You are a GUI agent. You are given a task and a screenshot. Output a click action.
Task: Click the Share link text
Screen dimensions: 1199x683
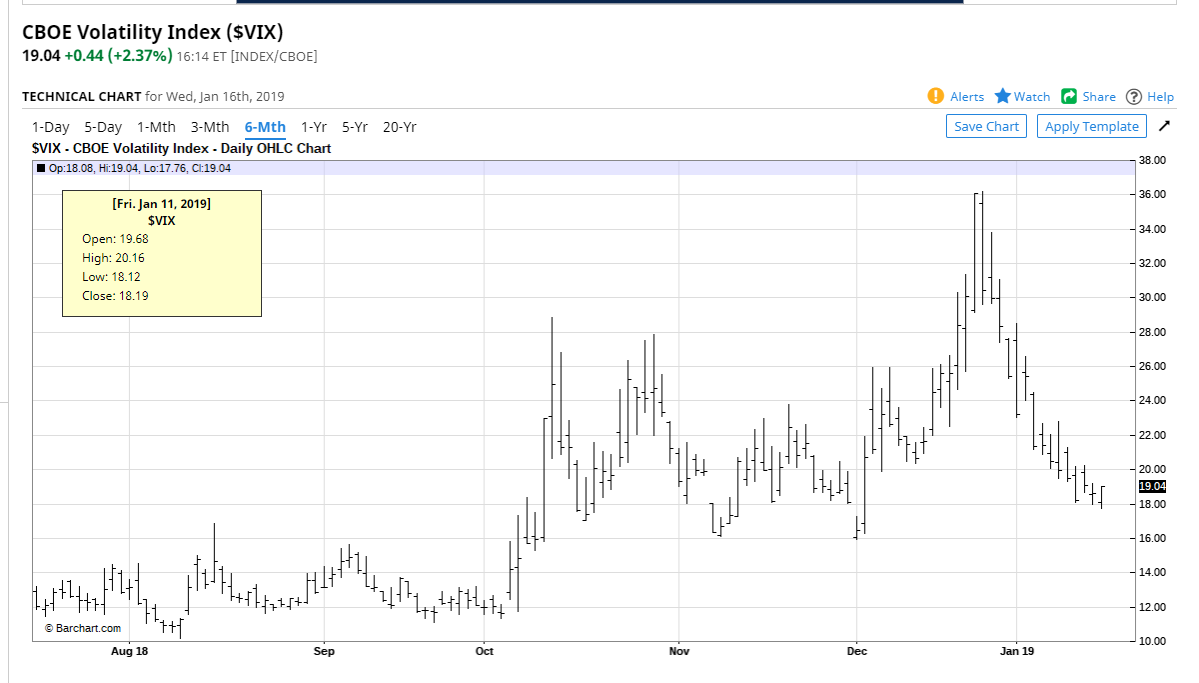(1099, 96)
